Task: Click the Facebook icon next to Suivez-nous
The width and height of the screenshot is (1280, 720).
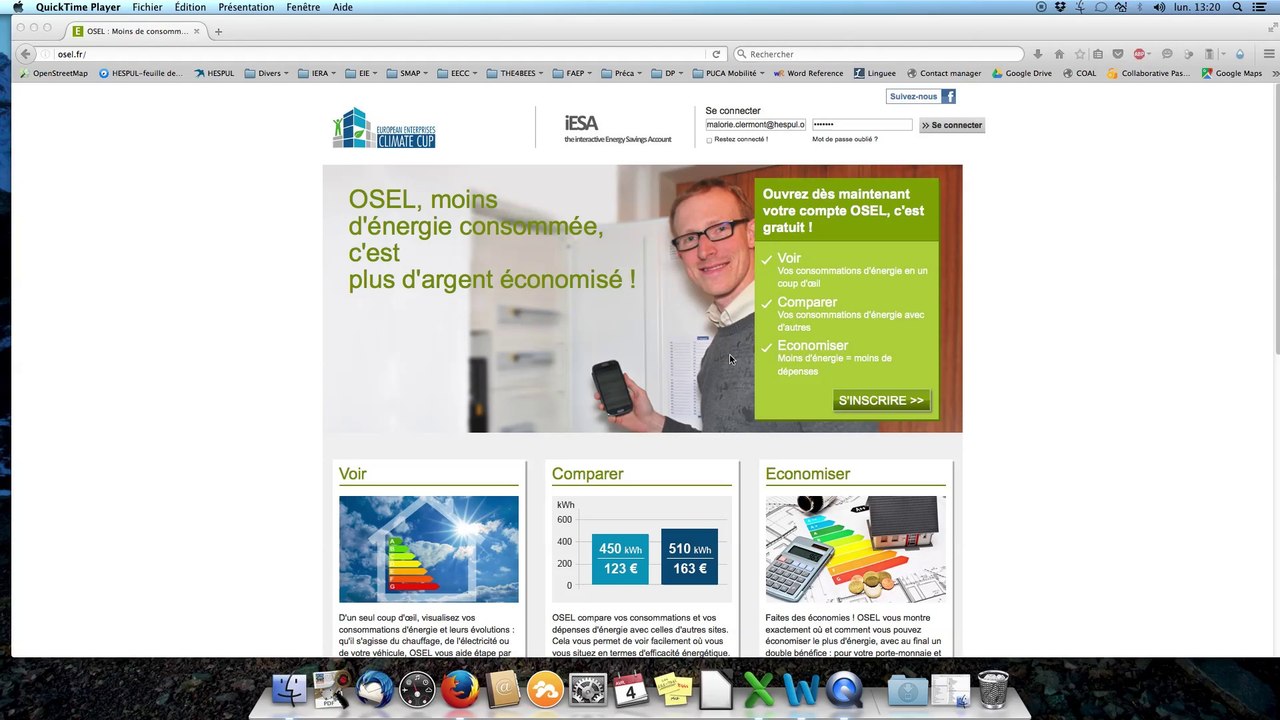Action: point(948,96)
